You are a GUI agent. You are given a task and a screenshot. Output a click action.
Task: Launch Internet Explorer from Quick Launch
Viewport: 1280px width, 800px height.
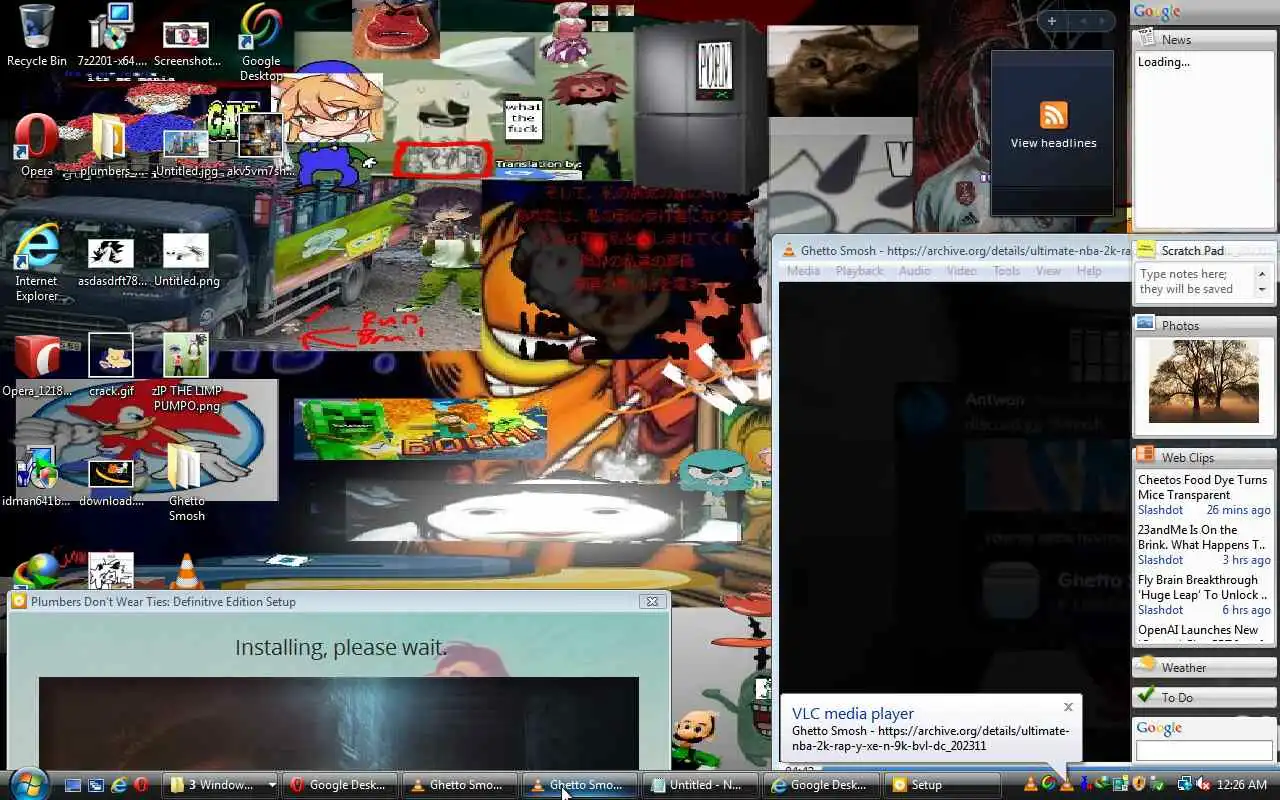[118, 785]
